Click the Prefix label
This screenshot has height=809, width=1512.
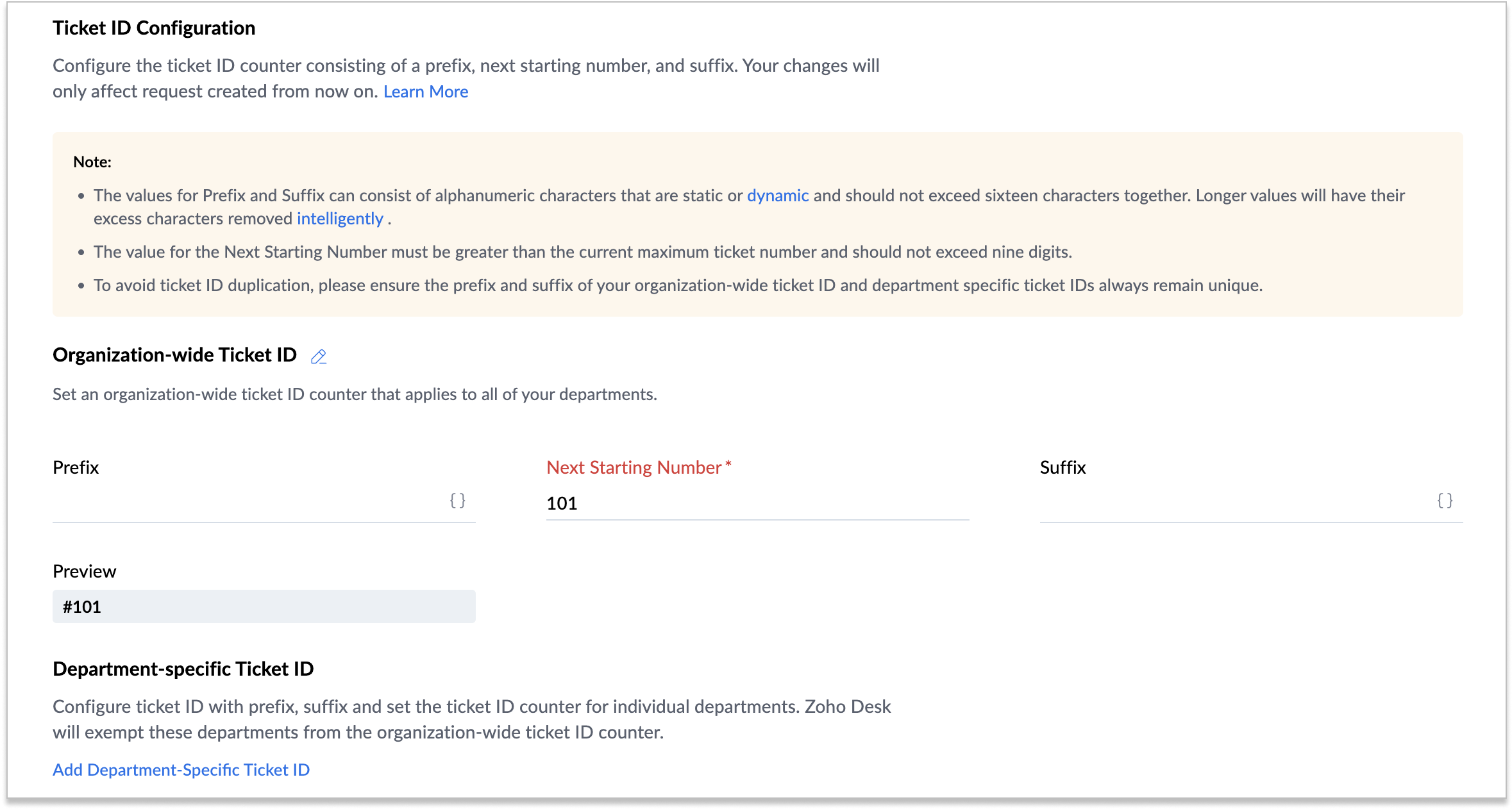pyautogui.click(x=76, y=468)
